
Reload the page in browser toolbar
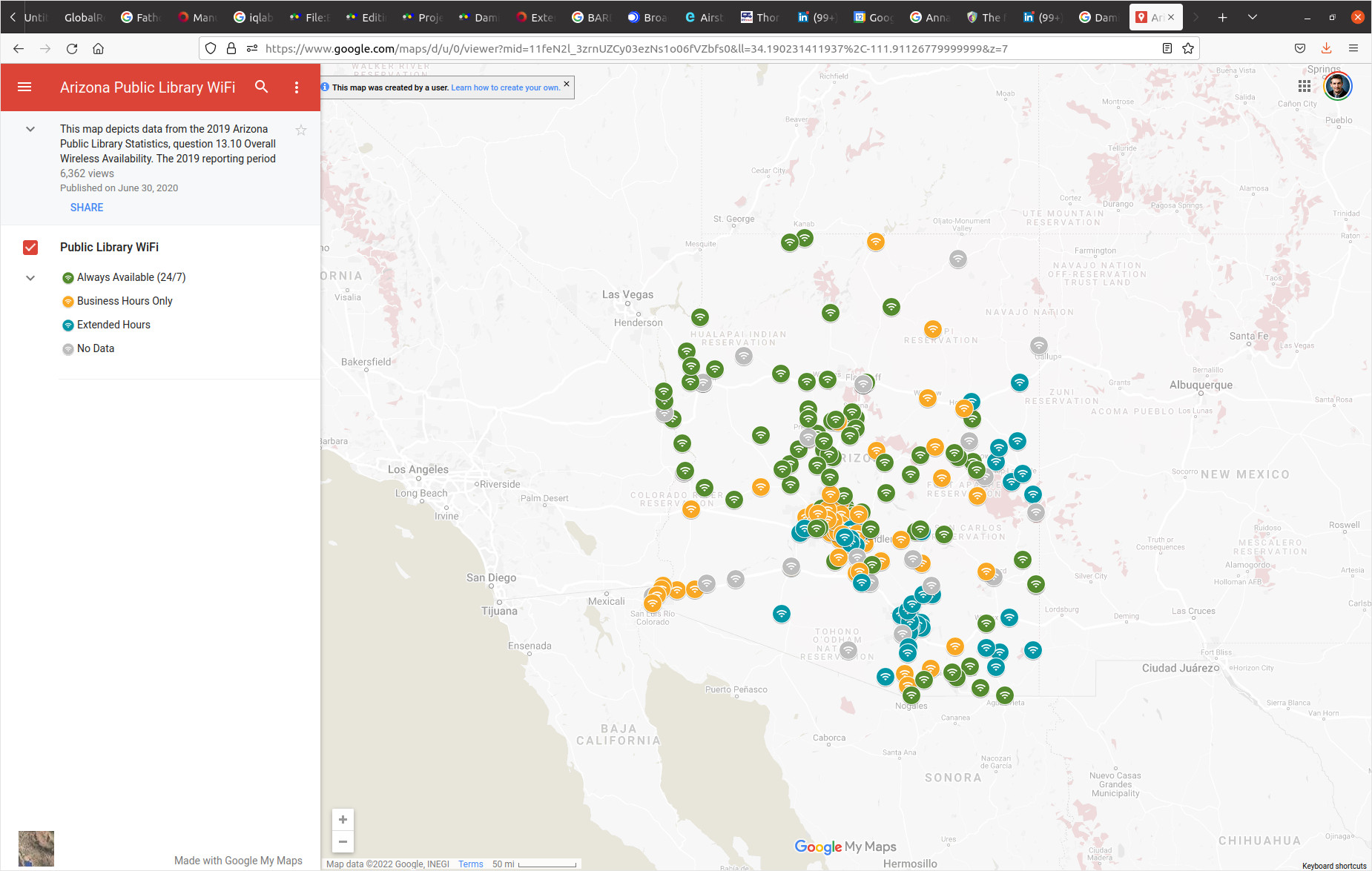click(72, 49)
